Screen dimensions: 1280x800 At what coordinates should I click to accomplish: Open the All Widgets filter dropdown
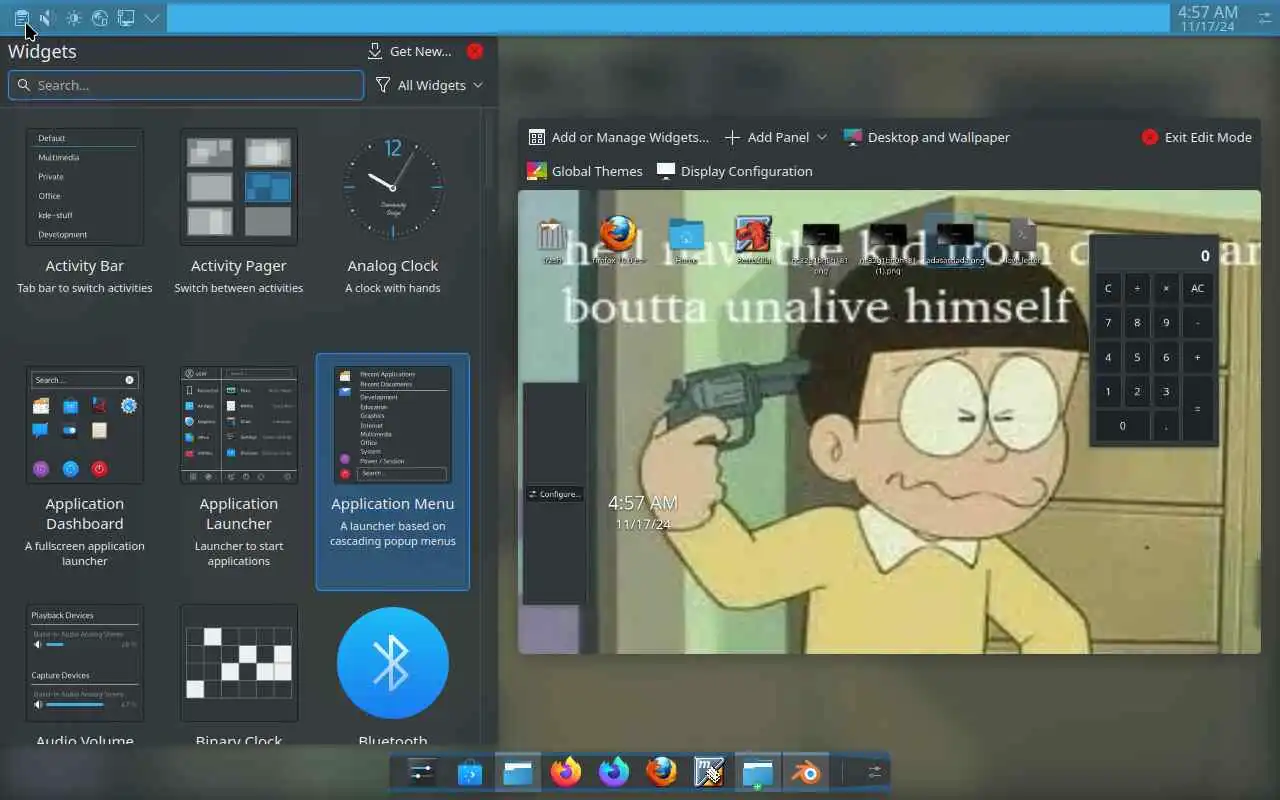coord(430,85)
